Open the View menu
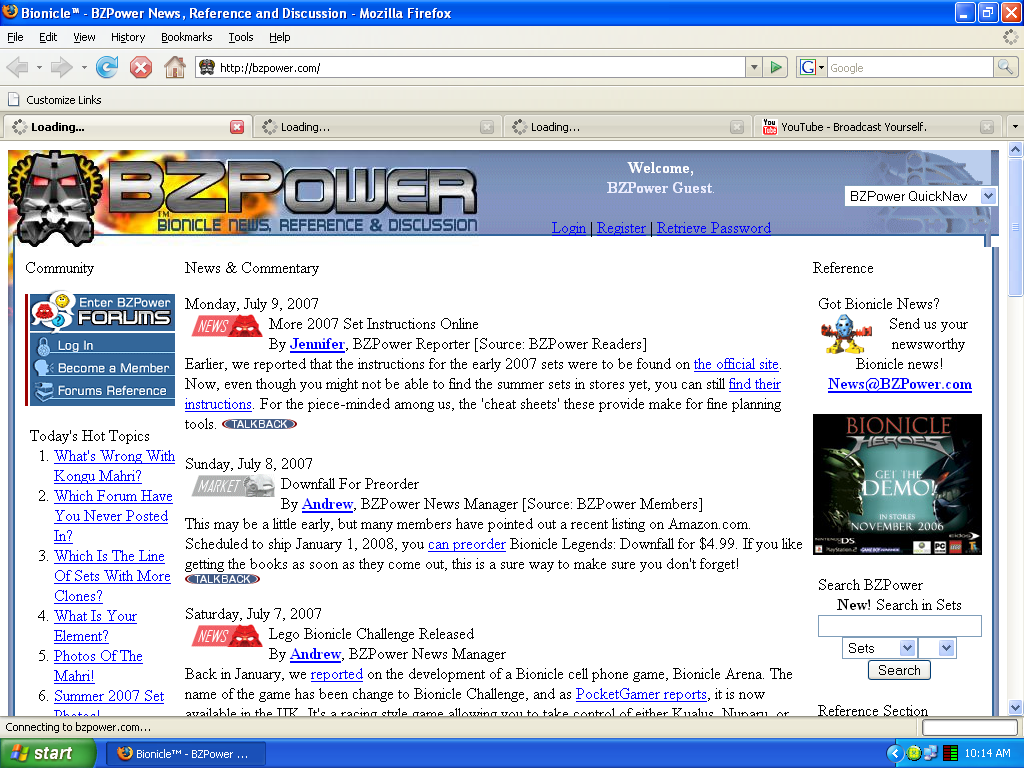 coord(84,37)
